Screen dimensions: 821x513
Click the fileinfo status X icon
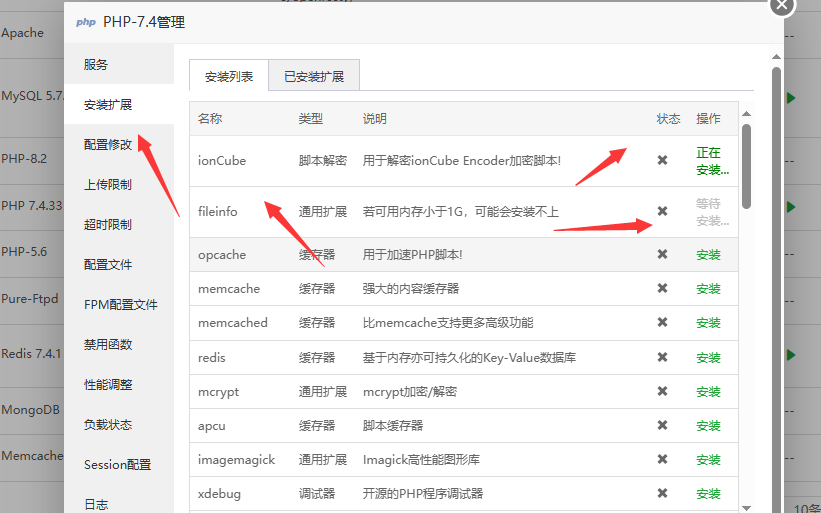tap(662, 211)
